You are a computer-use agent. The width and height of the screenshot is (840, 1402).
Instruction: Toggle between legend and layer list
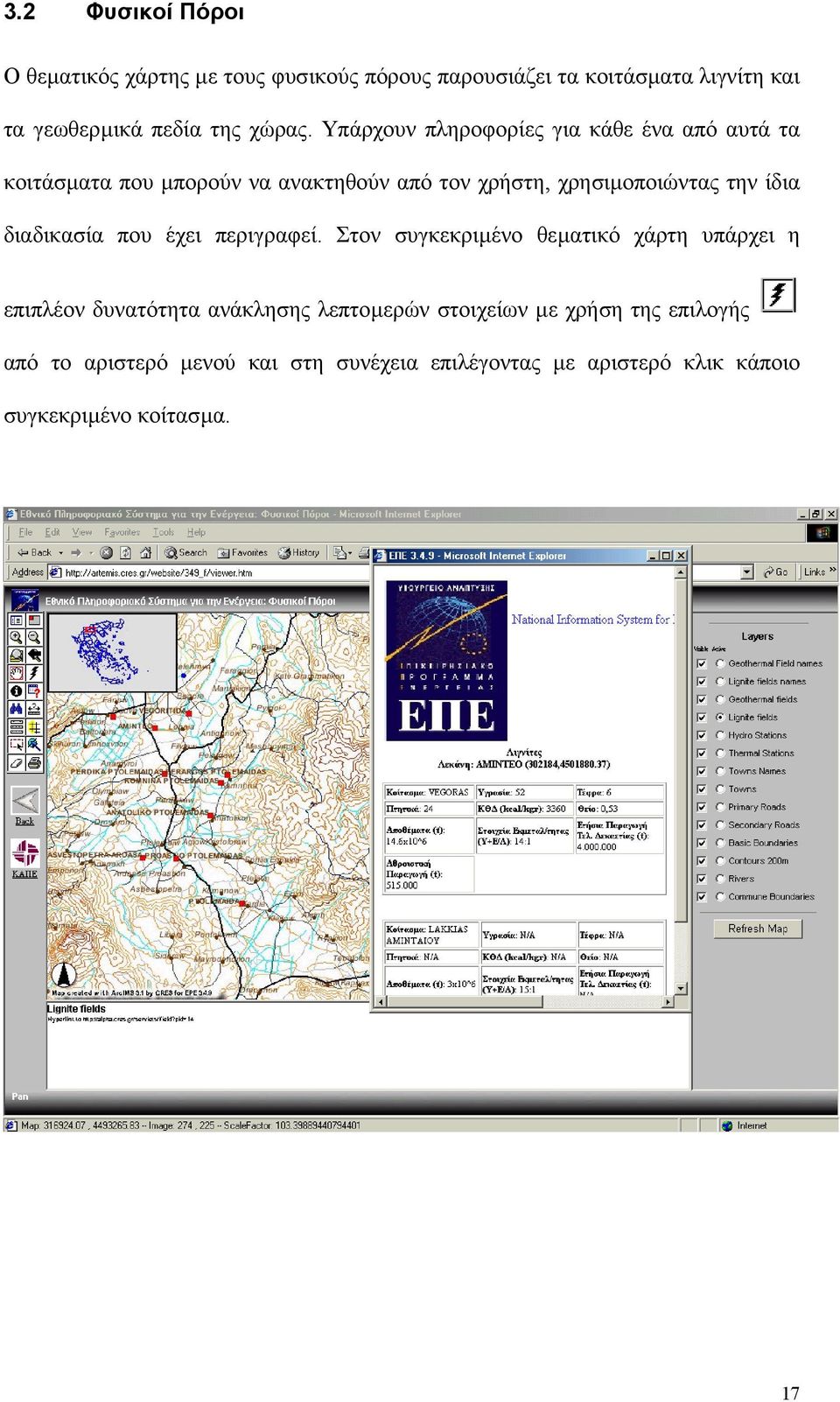tap(17, 620)
